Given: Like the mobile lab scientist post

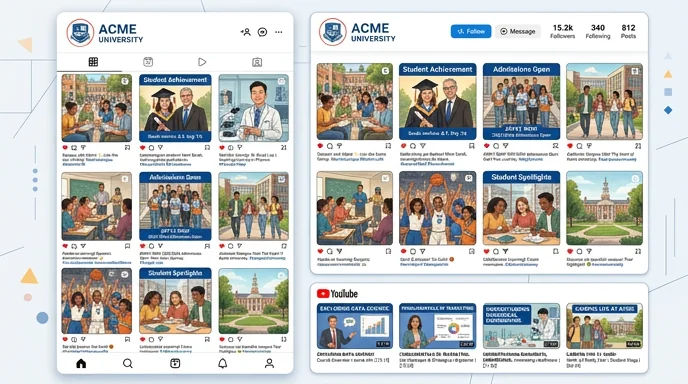Looking at the screenshot, I should 222,148.
